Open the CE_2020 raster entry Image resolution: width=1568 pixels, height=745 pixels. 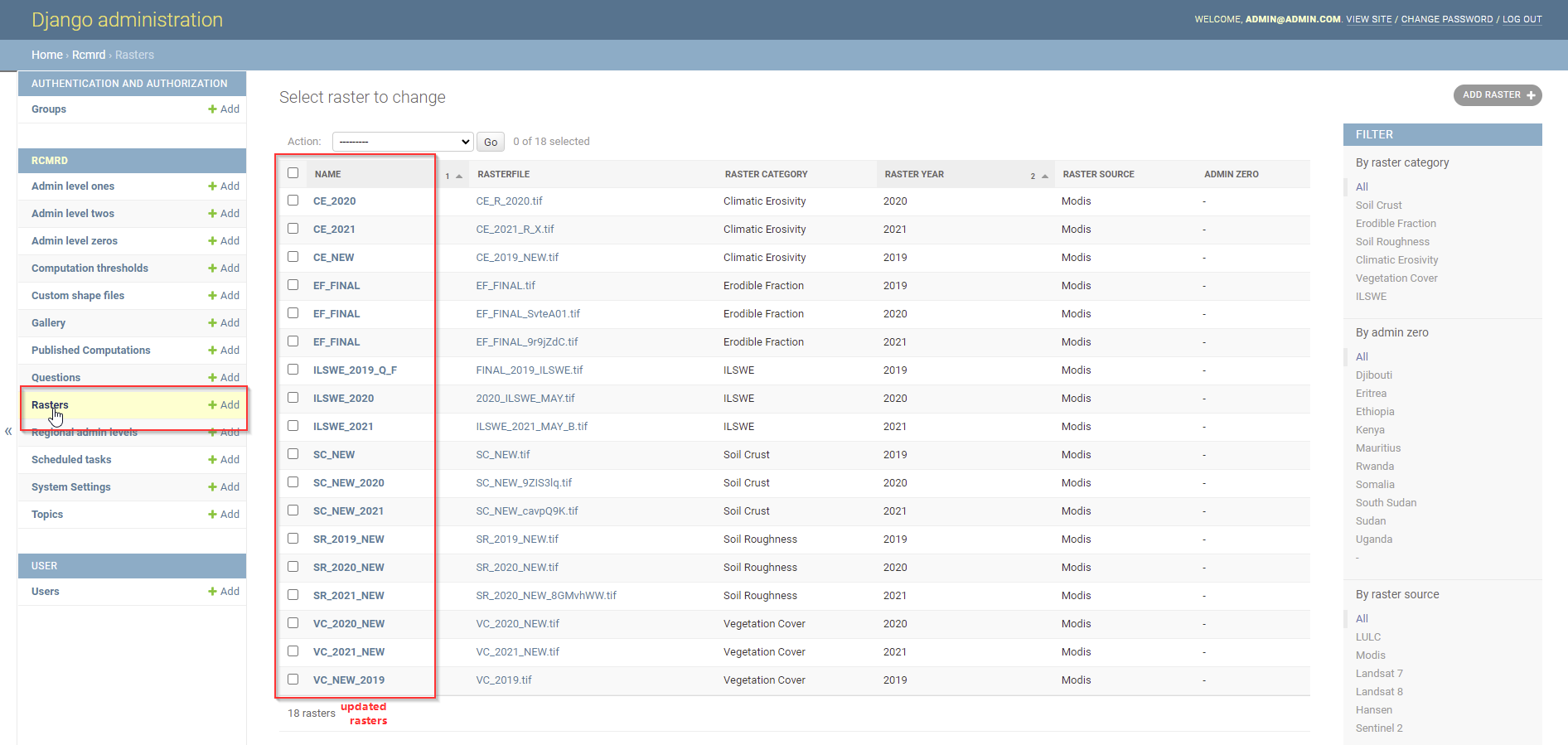click(x=335, y=201)
